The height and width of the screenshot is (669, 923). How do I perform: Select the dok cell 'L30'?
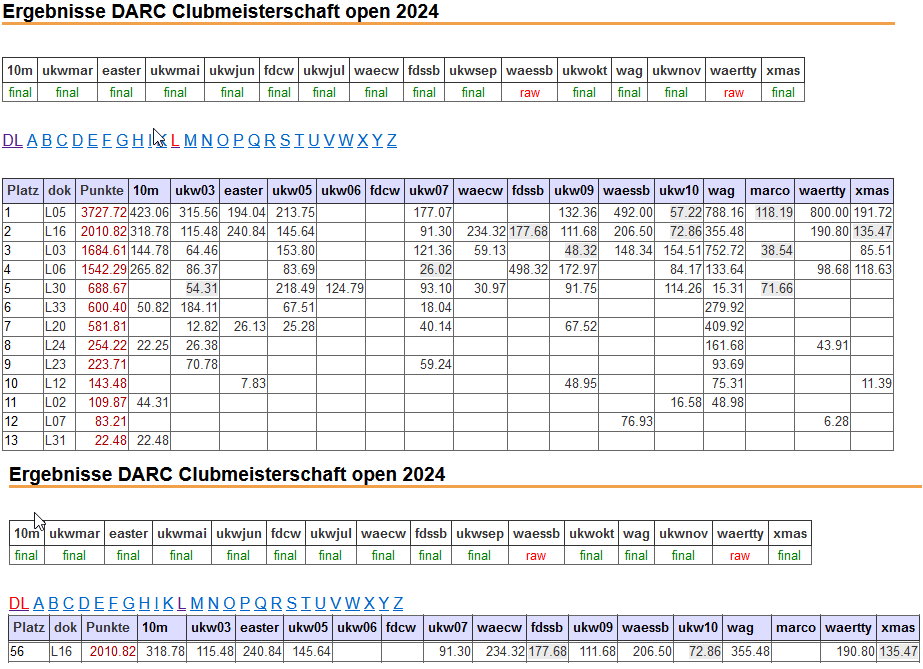point(59,288)
